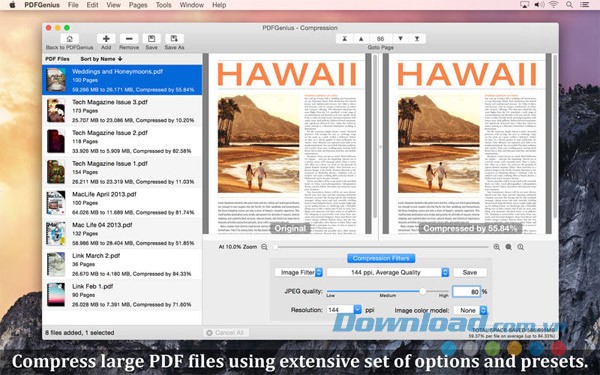Viewport: 600px width, 375px height.
Task: Click the filled zoom-to-fit magnifier icon
Action: coord(509,247)
